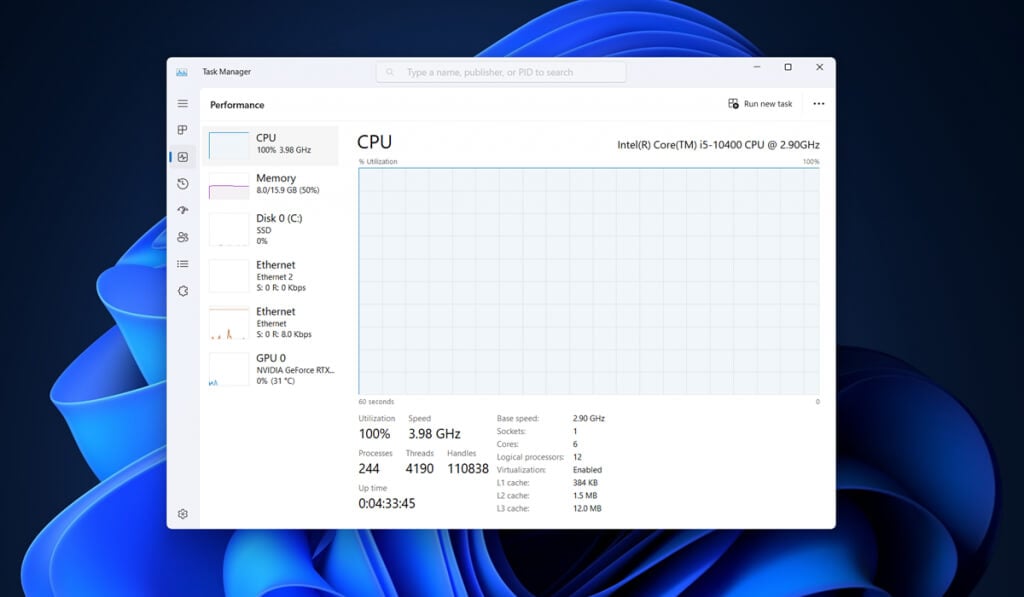Select GPU 0 NVIDIA GeForce entry
Image resolution: width=1024 pixels, height=597 pixels.
(x=270, y=369)
